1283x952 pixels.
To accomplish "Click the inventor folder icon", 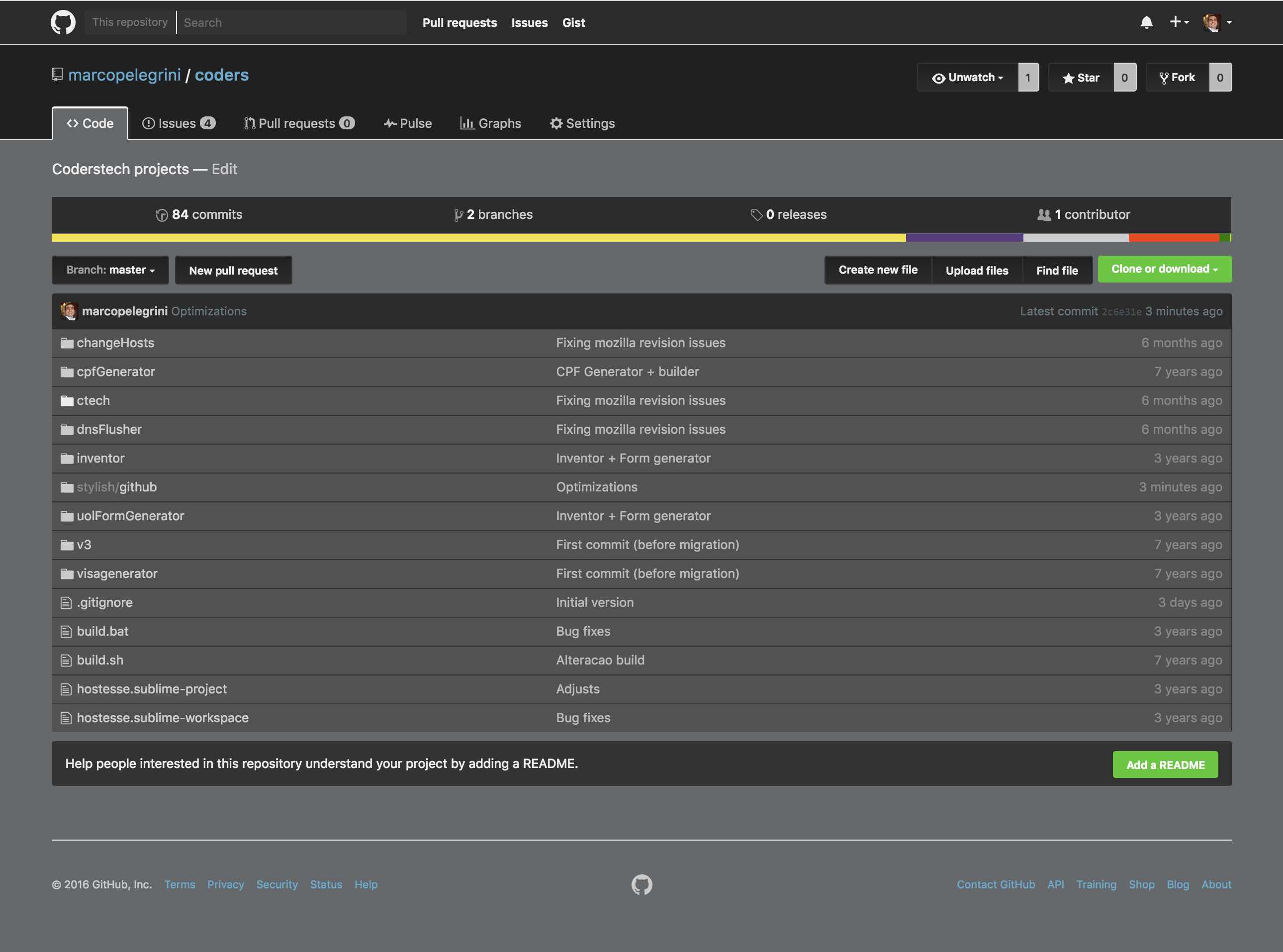I will click(67, 459).
